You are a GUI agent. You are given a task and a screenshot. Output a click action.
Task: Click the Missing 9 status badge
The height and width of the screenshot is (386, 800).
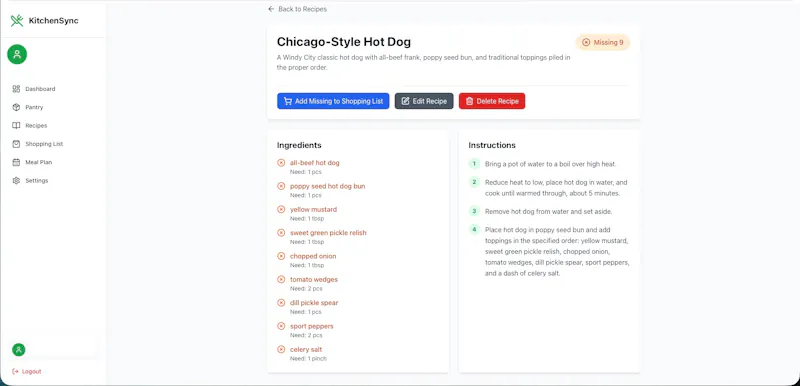[x=603, y=42]
